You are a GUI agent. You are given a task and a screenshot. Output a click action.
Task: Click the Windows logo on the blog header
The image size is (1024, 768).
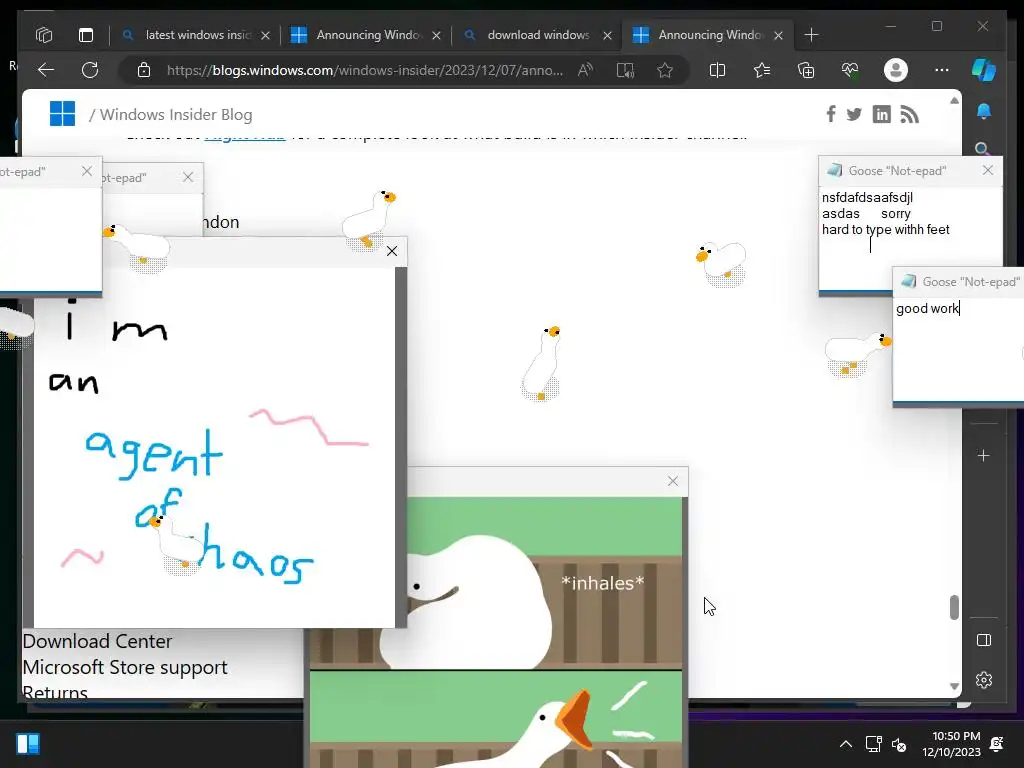(62, 114)
